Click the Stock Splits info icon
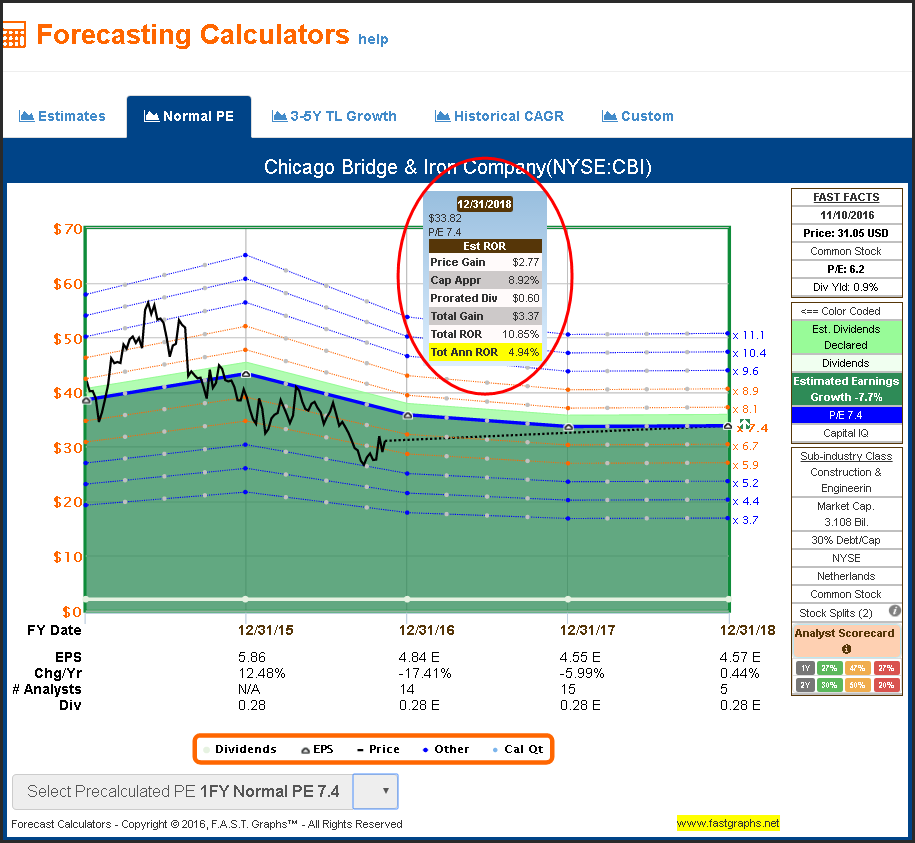The height and width of the screenshot is (843, 915). 894,611
